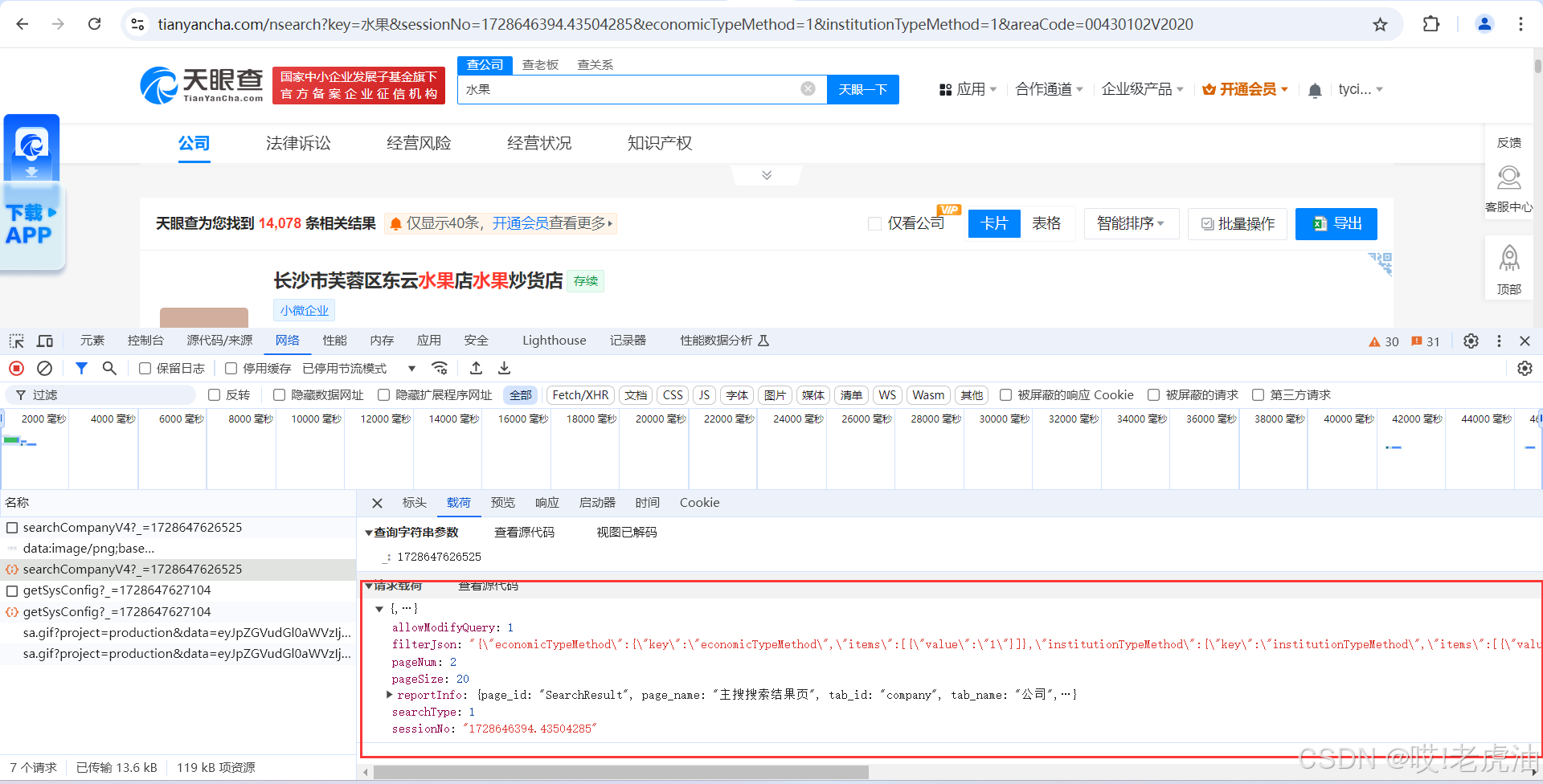This screenshot has width=1543, height=784.
Task: Open the 开通会员 dropdown
Action: click(x=1245, y=89)
